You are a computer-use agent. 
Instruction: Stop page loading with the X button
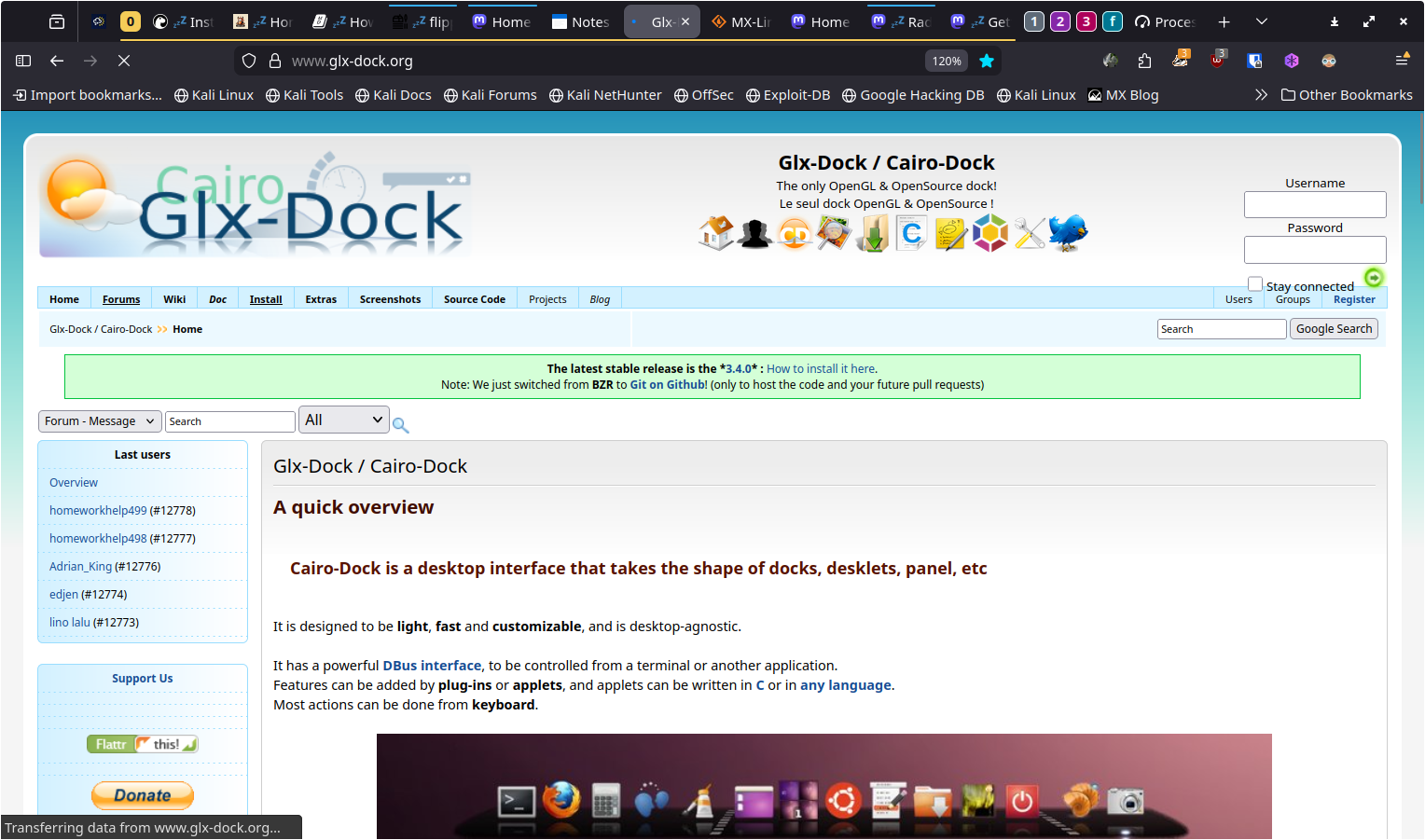tap(124, 61)
